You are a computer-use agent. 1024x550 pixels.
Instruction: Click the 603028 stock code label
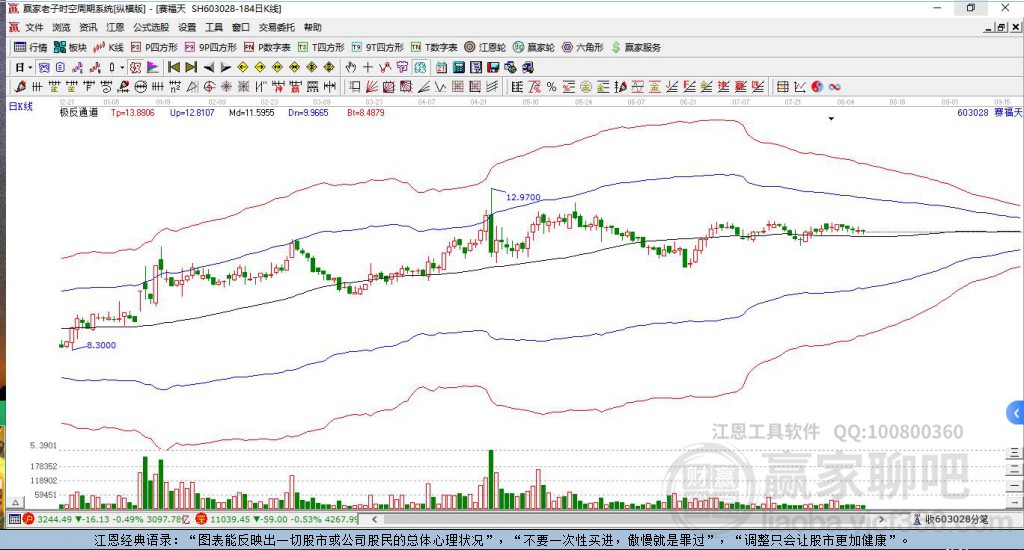972,112
